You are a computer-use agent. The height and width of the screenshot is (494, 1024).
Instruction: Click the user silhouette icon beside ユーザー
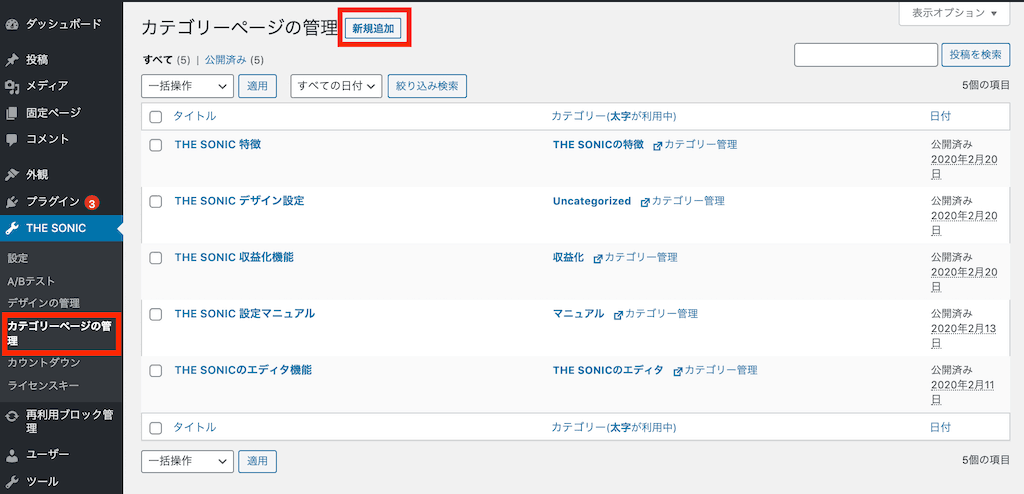pos(11,454)
